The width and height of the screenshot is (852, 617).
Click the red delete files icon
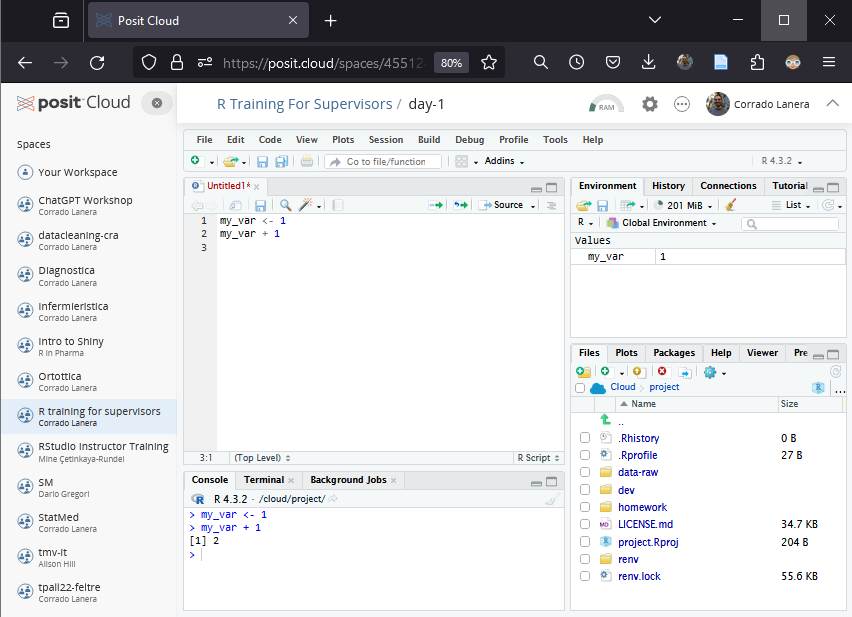click(662, 371)
